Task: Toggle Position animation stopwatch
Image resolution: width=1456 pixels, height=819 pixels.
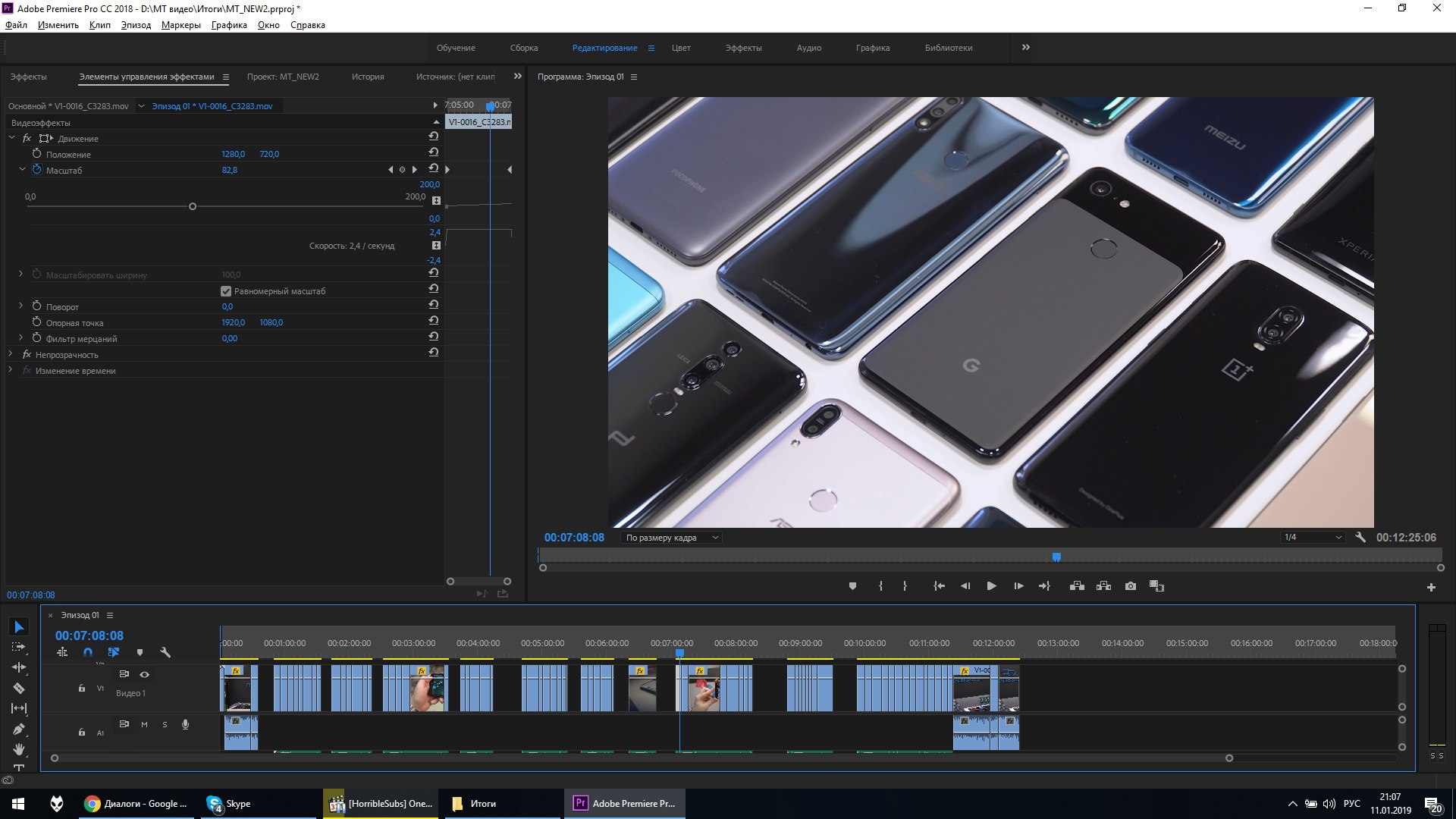Action: [x=36, y=153]
